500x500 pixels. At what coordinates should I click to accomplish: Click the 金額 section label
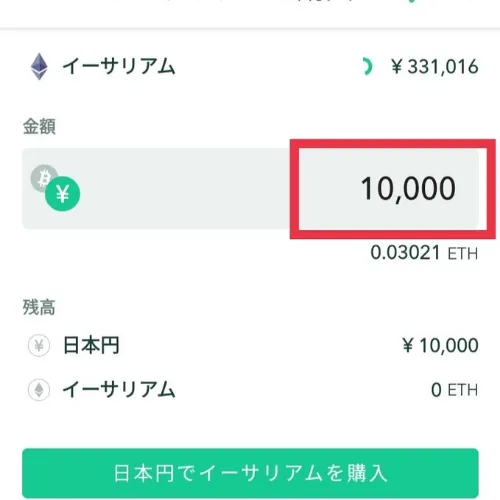(x=39, y=126)
